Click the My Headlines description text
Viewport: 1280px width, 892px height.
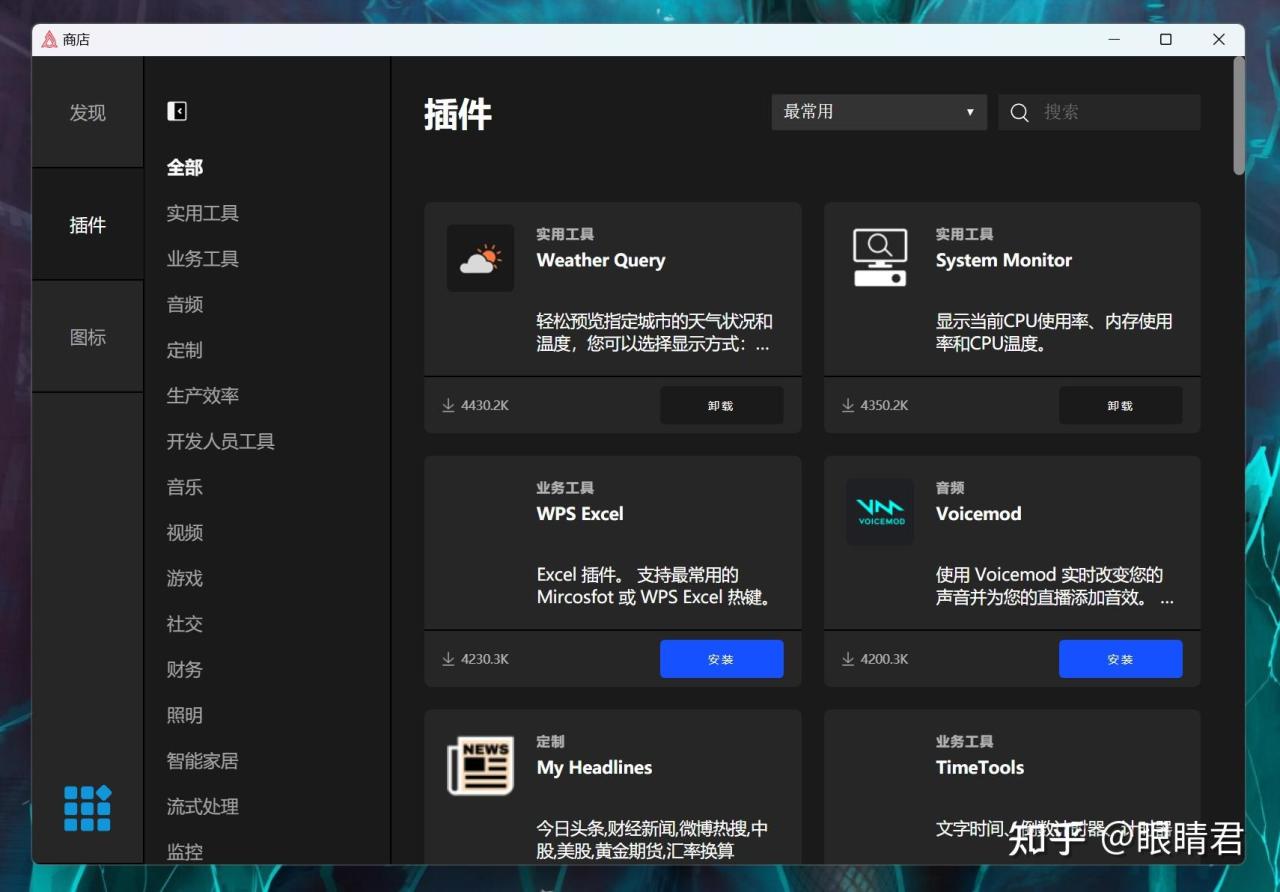(653, 840)
